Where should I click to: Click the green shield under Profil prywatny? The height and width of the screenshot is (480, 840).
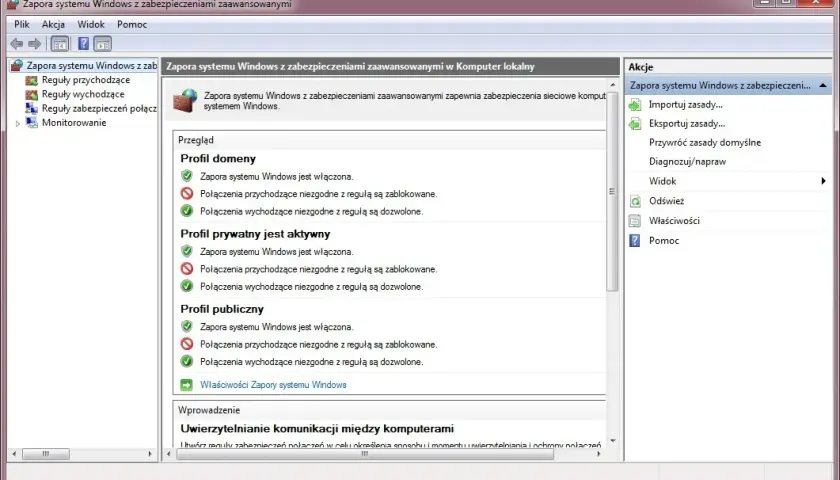(186, 251)
